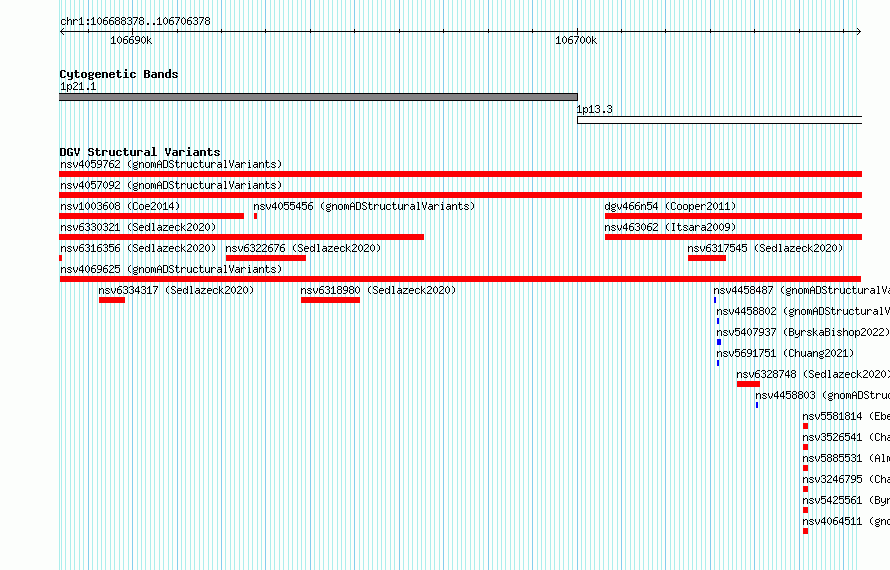890x570 pixels.
Task: Open the nsv5885531 variant label
Action: coord(846,458)
